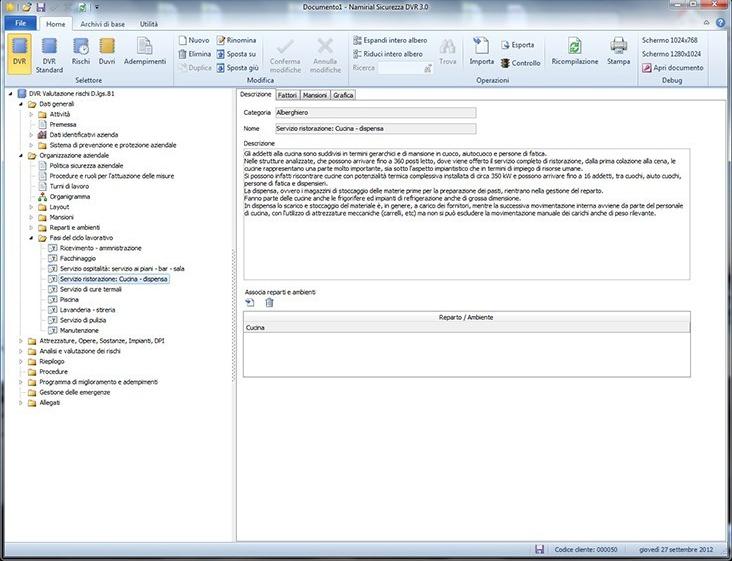Open the Archivi di base ribbon tab
This screenshot has width=732, height=561.
click(x=103, y=22)
